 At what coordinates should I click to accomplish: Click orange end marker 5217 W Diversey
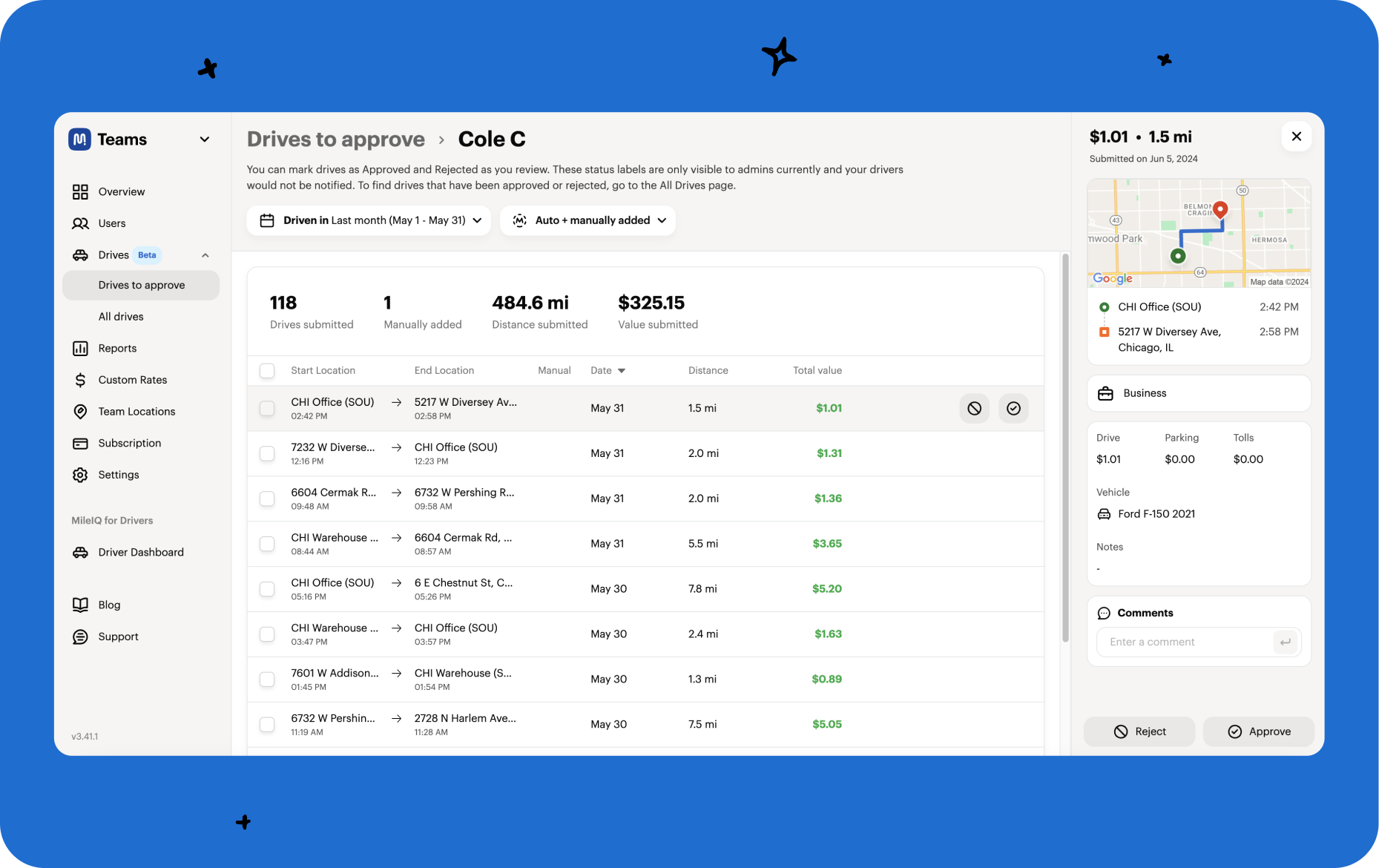pyautogui.click(x=1104, y=332)
